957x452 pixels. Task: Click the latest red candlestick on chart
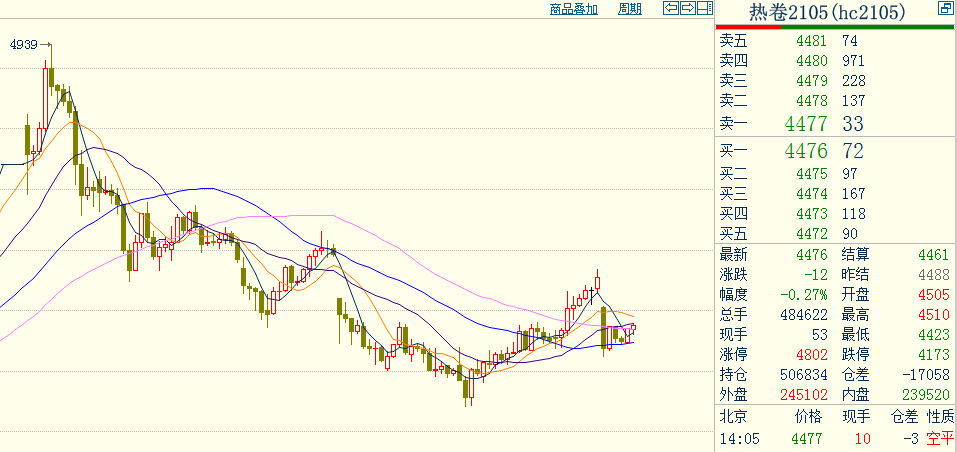(634, 328)
